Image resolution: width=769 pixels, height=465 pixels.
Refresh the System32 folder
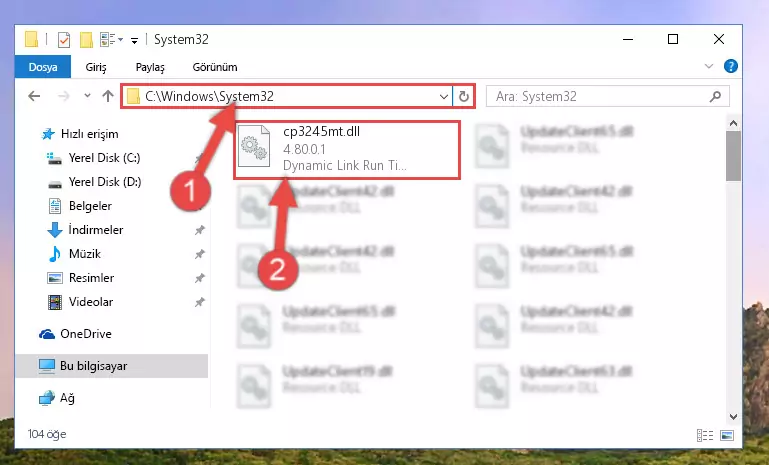pyautogui.click(x=463, y=97)
